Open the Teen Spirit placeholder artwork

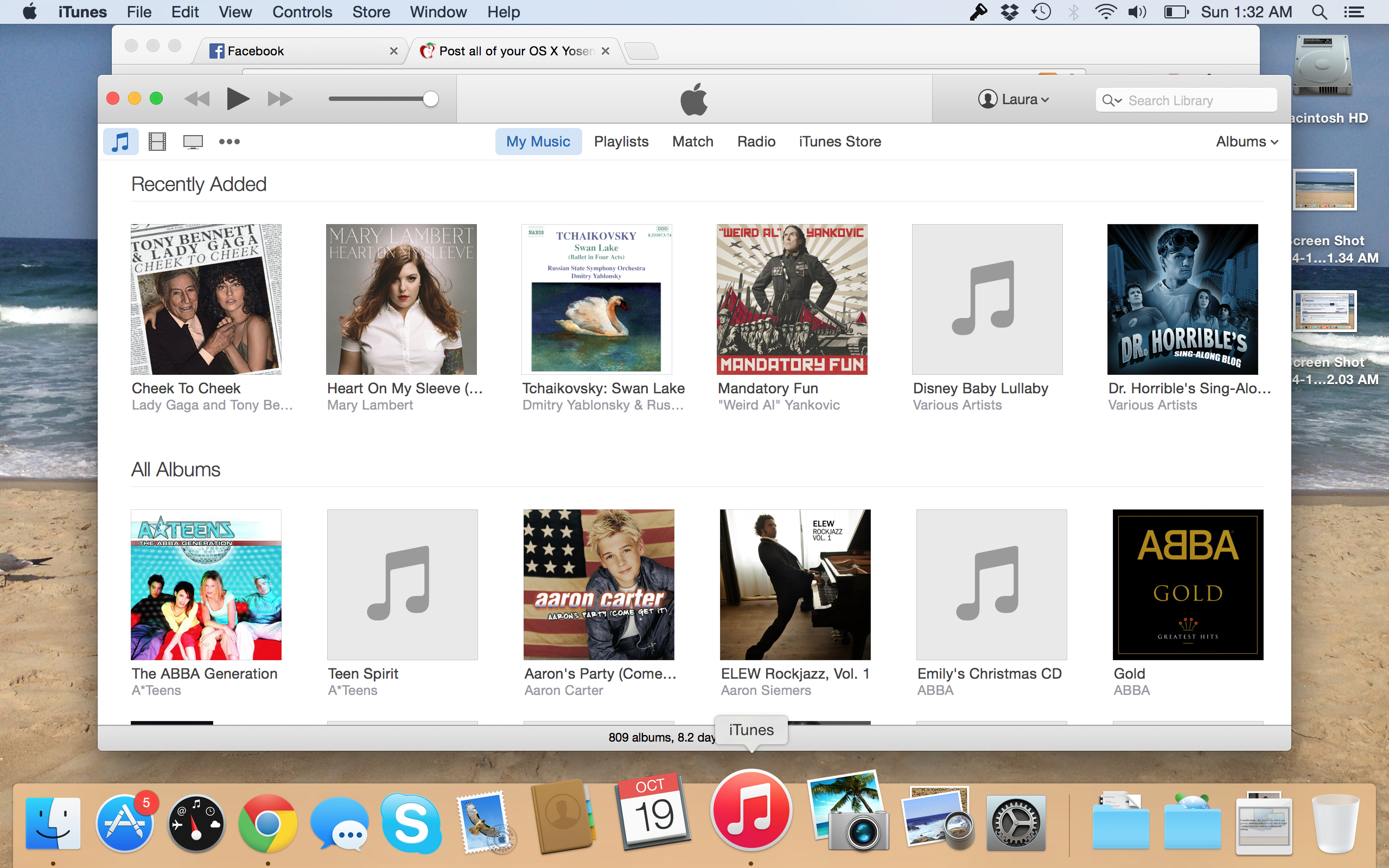[403, 584]
